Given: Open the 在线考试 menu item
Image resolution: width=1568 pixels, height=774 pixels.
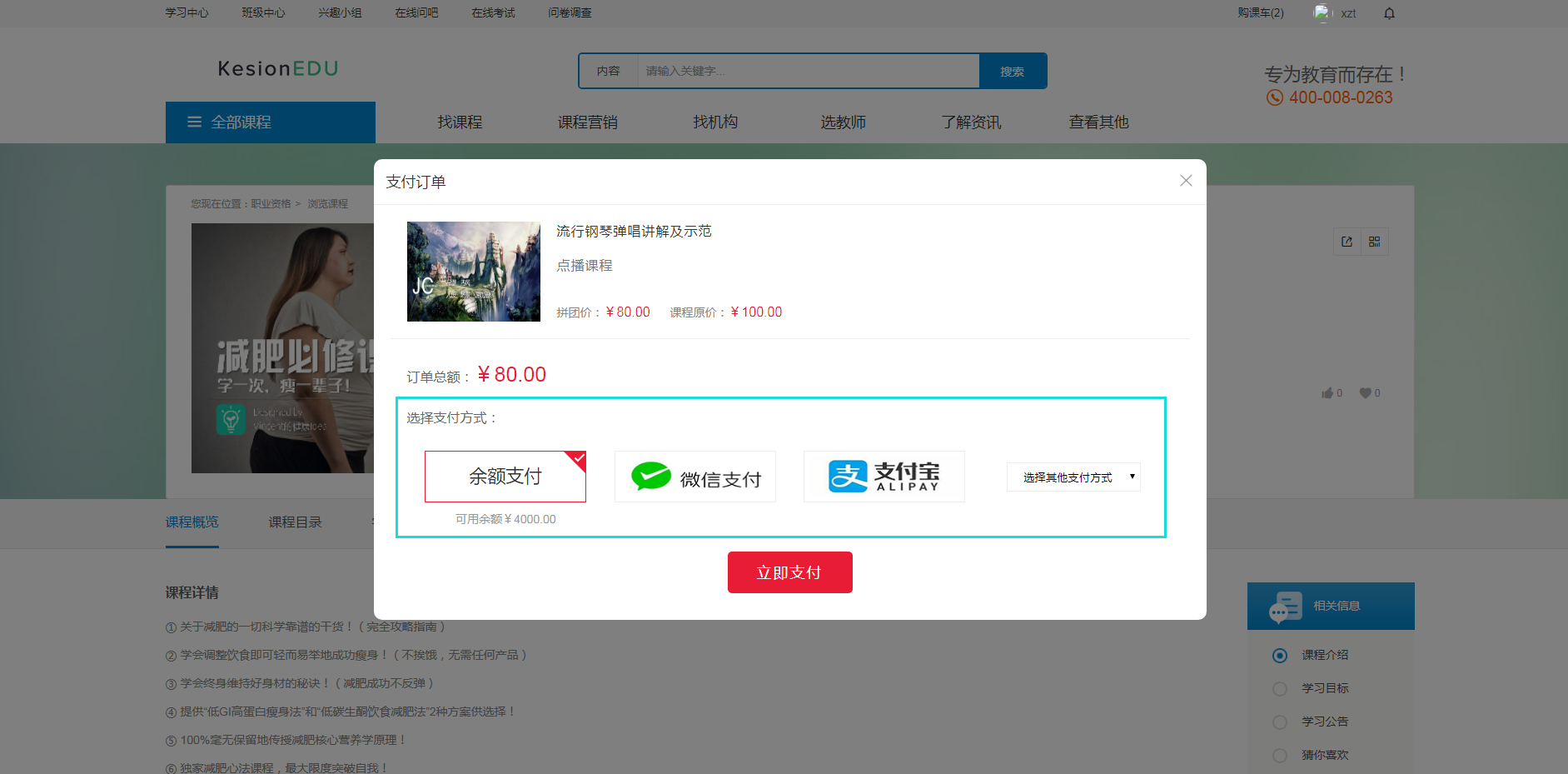Looking at the screenshot, I should click(492, 12).
